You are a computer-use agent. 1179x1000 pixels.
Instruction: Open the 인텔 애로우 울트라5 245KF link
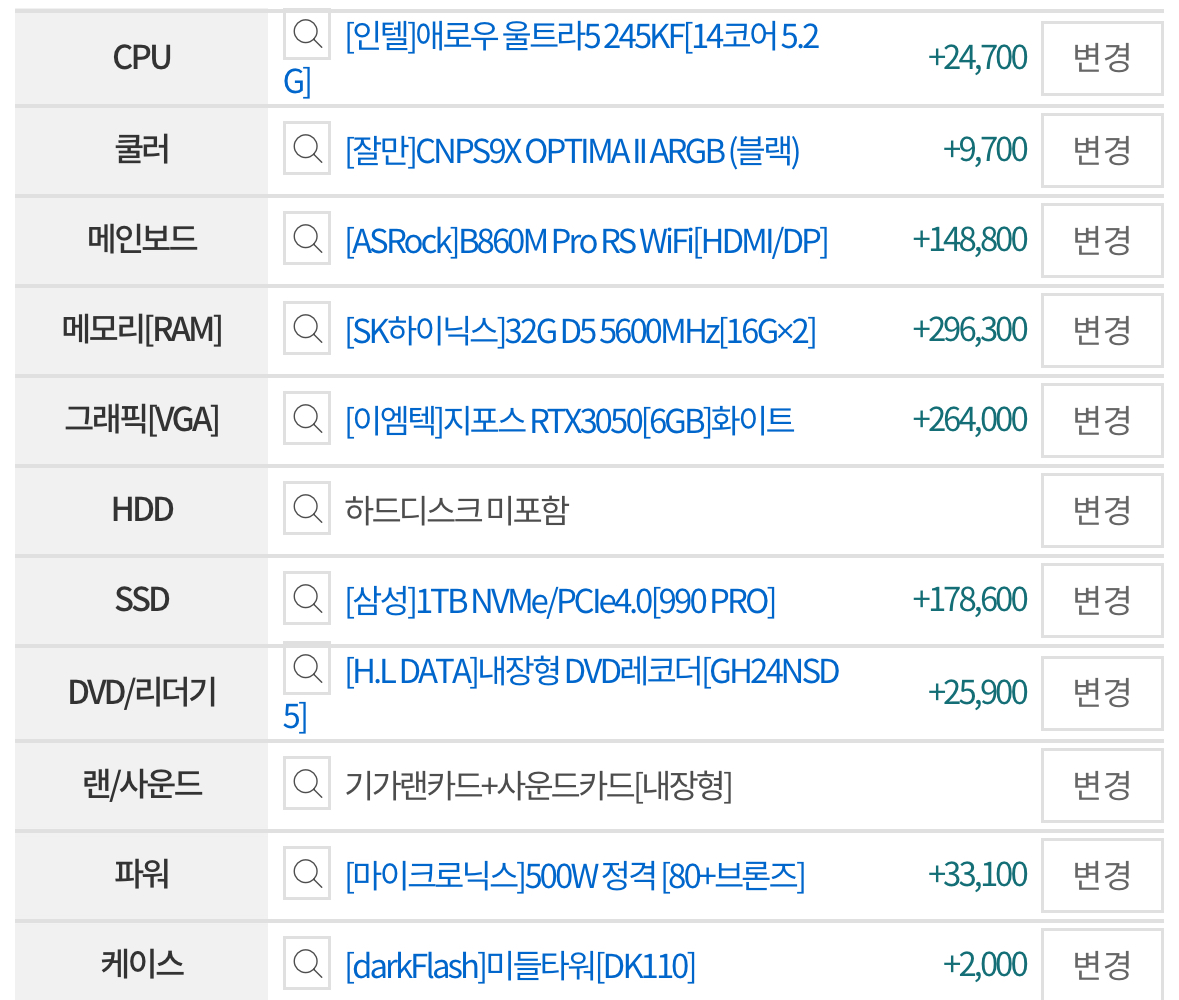coord(551,59)
